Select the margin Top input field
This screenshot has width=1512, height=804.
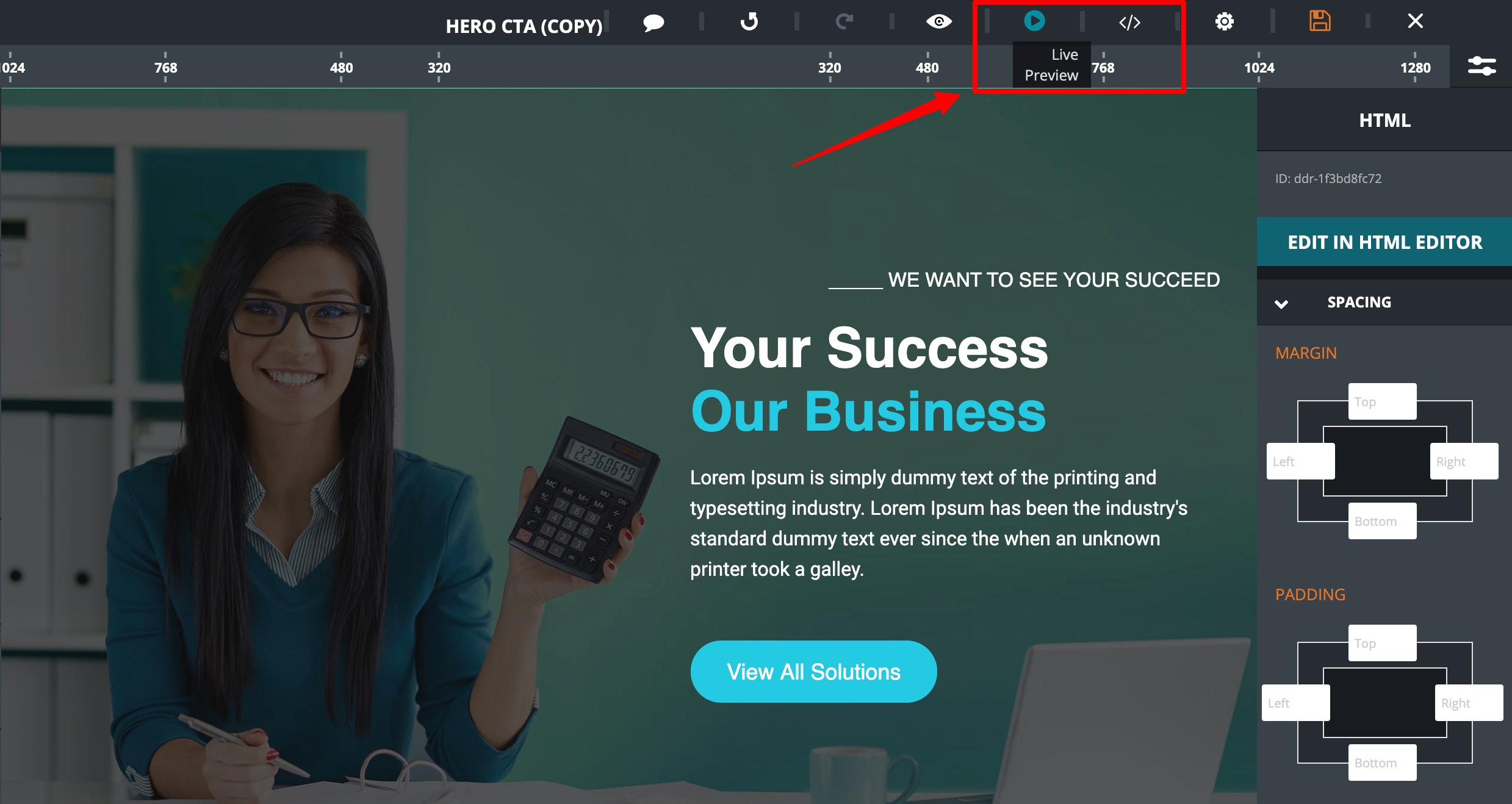1382,401
